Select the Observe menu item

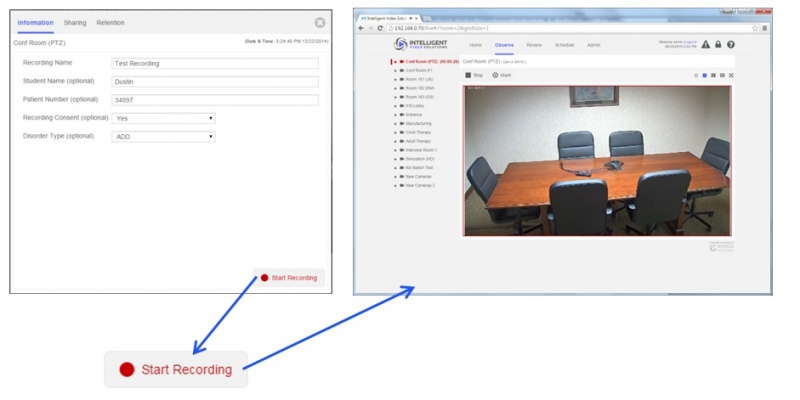(504, 45)
